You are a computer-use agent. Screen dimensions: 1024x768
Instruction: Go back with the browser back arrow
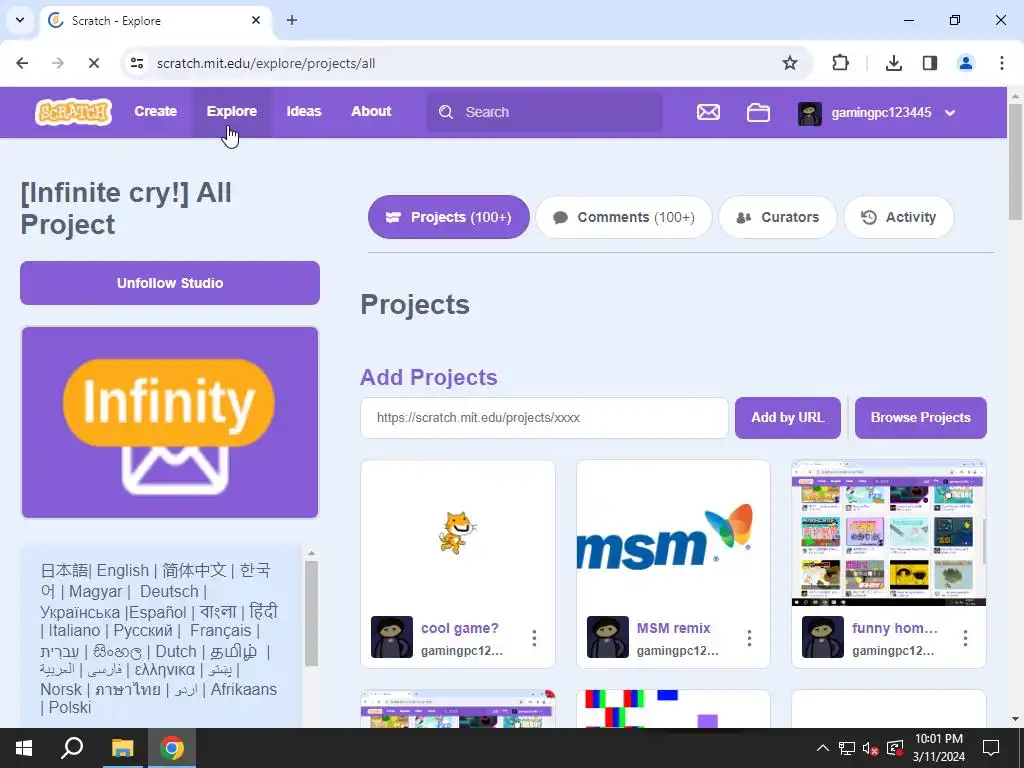(22, 63)
